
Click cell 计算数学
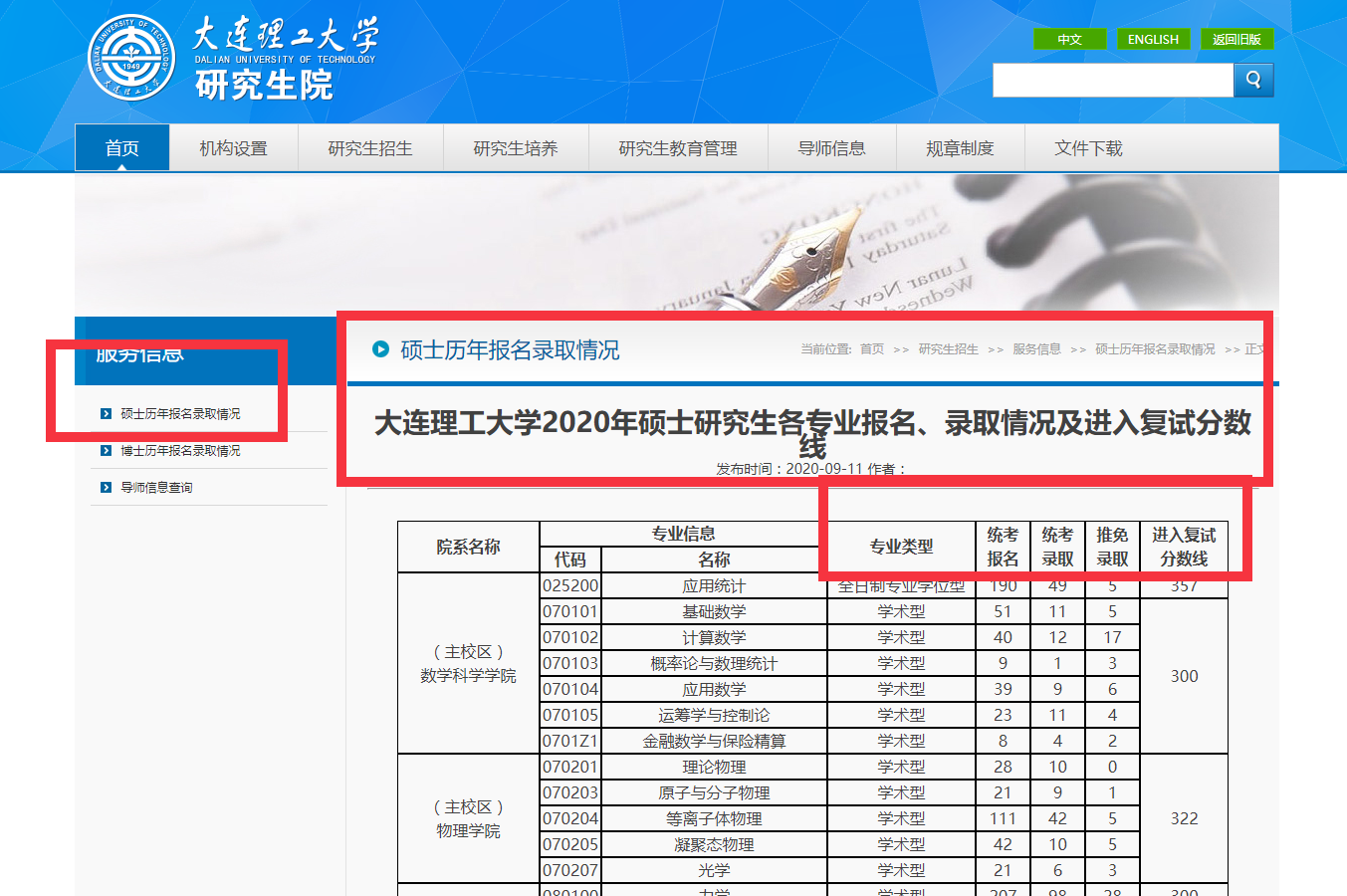pyautogui.click(x=714, y=637)
